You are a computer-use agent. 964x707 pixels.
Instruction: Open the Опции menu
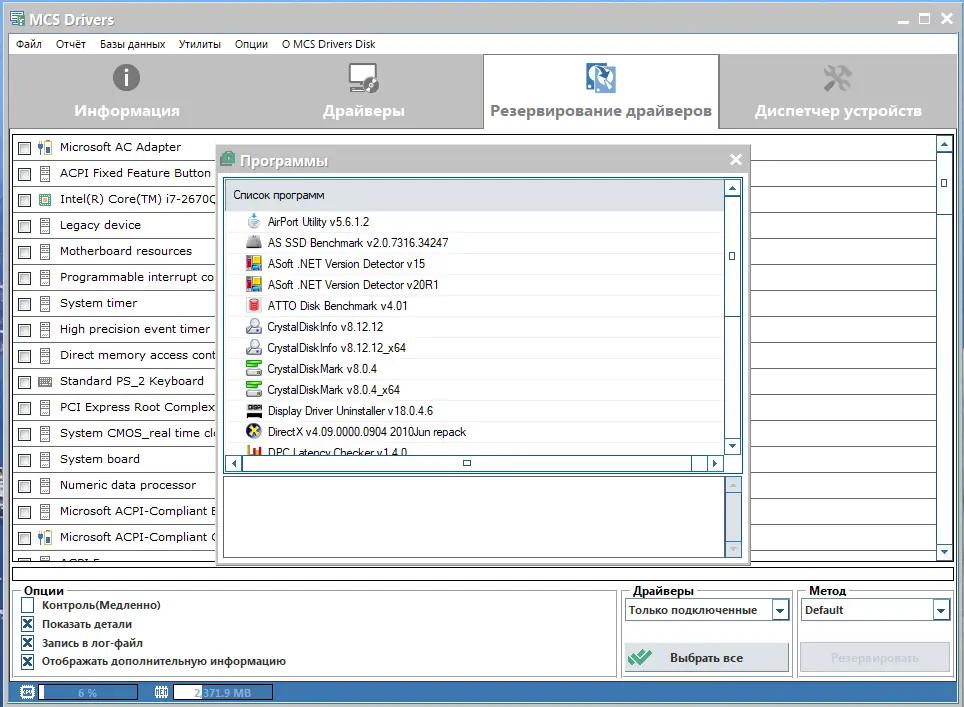251,44
